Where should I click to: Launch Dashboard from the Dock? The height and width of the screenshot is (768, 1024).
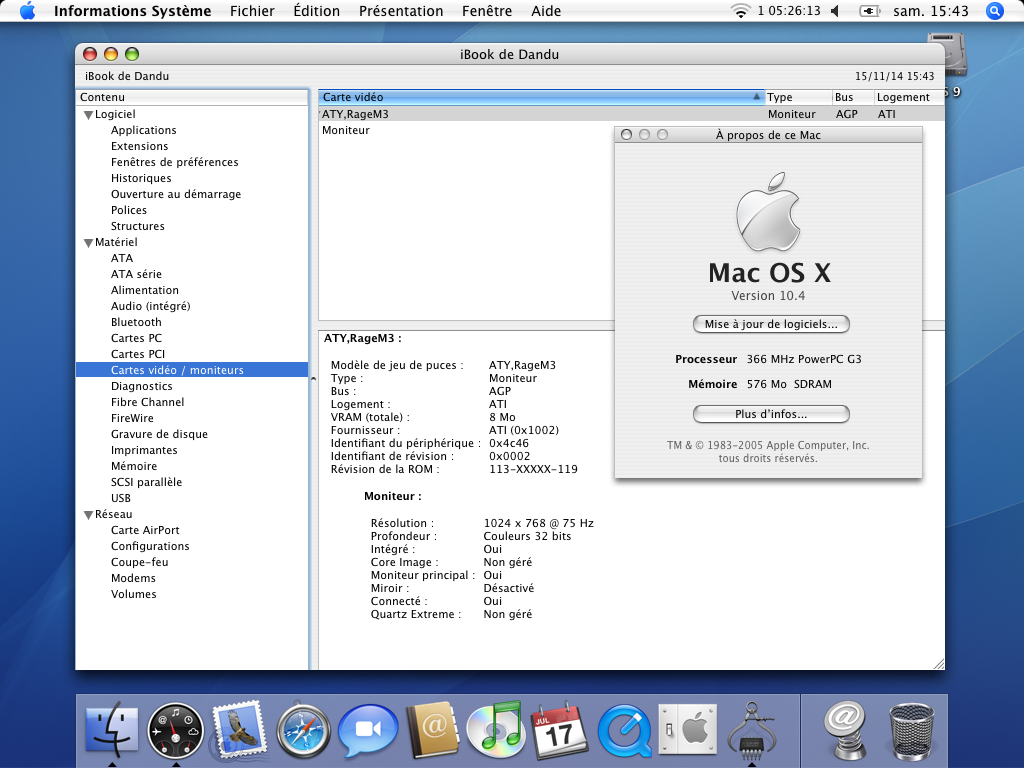[x=176, y=730]
